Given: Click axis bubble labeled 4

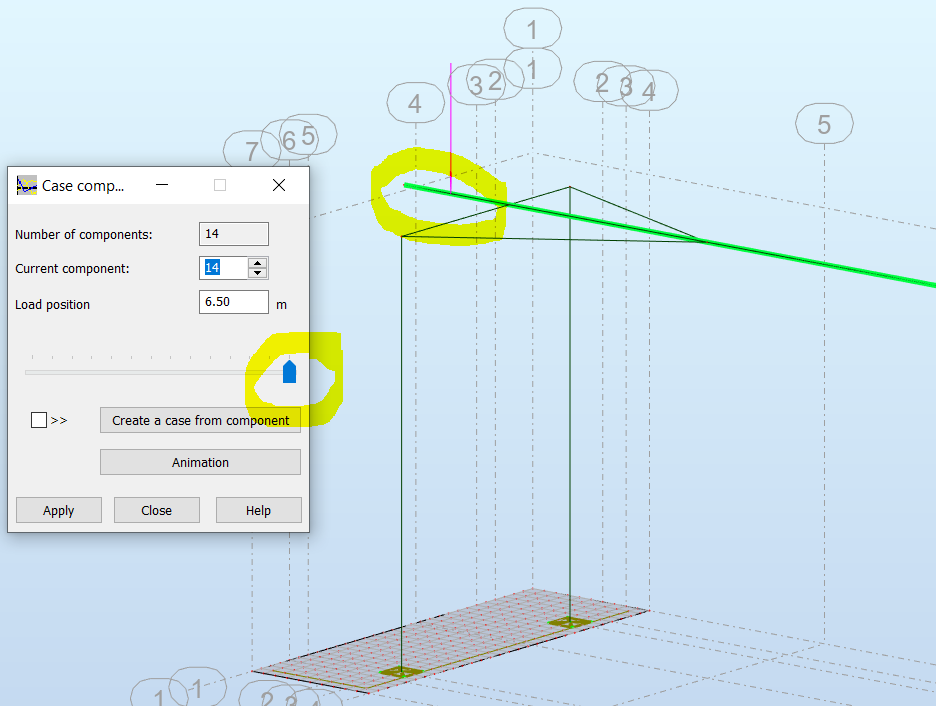Looking at the screenshot, I should pyautogui.click(x=415, y=102).
